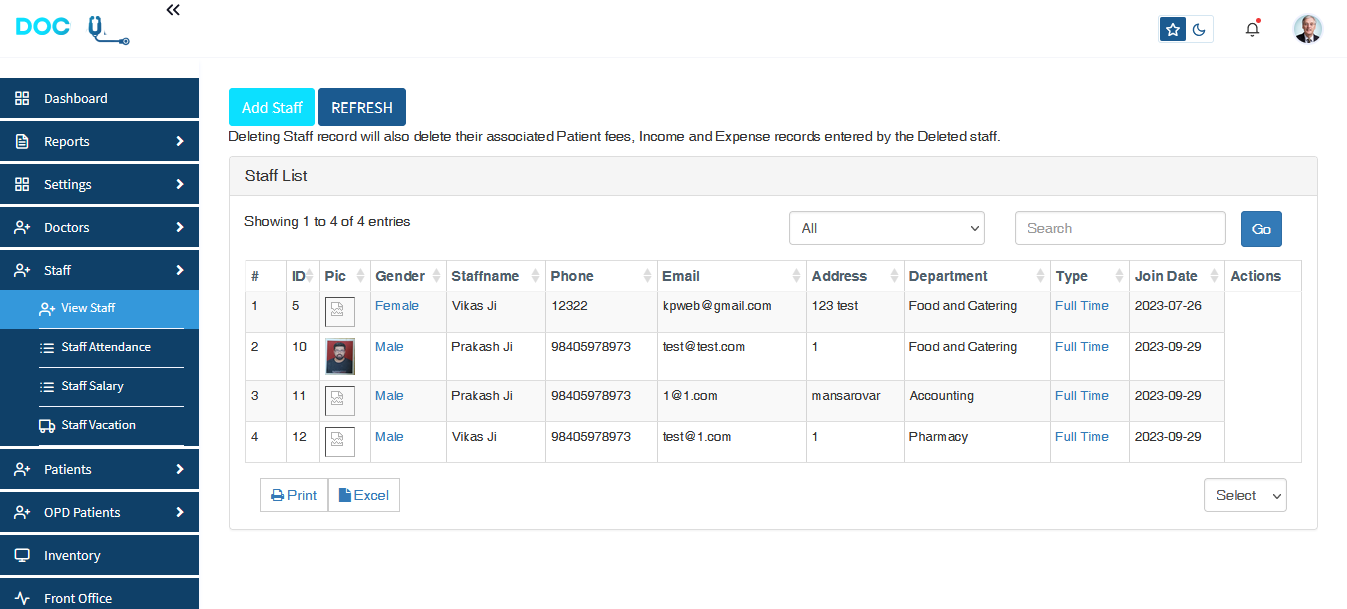
Task: Focus the Search input field
Action: coord(1120,228)
